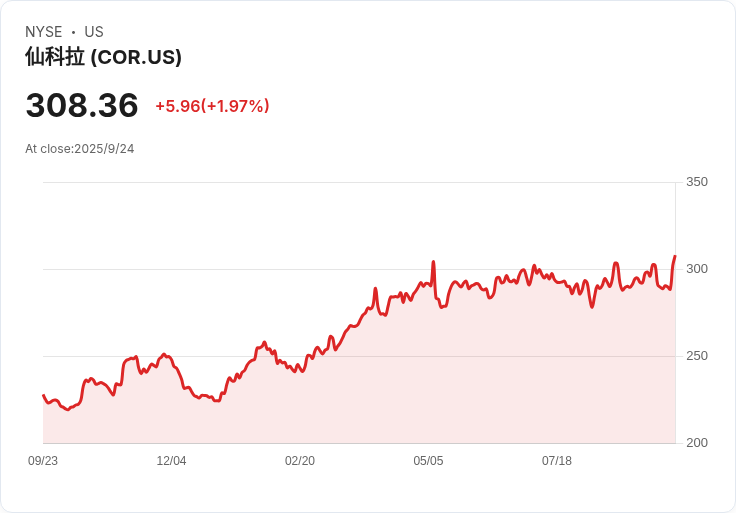
Task: Select the 02/20 date on x-axis
Action: pyautogui.click(x=300, y=461)
